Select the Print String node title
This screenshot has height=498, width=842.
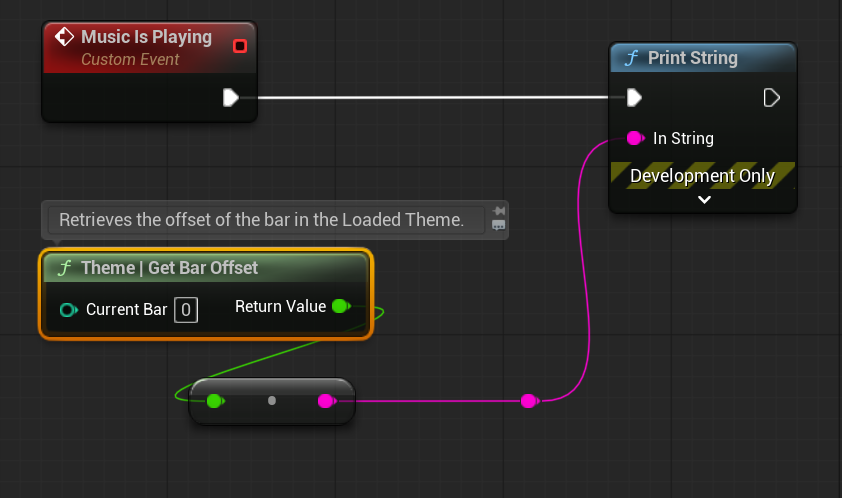[x=692, y=58]
